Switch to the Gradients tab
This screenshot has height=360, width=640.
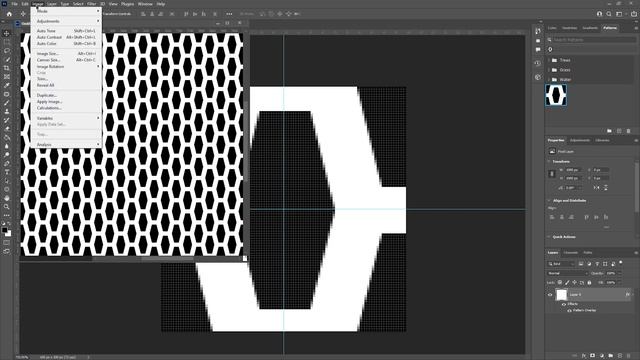tap(590, 28)
